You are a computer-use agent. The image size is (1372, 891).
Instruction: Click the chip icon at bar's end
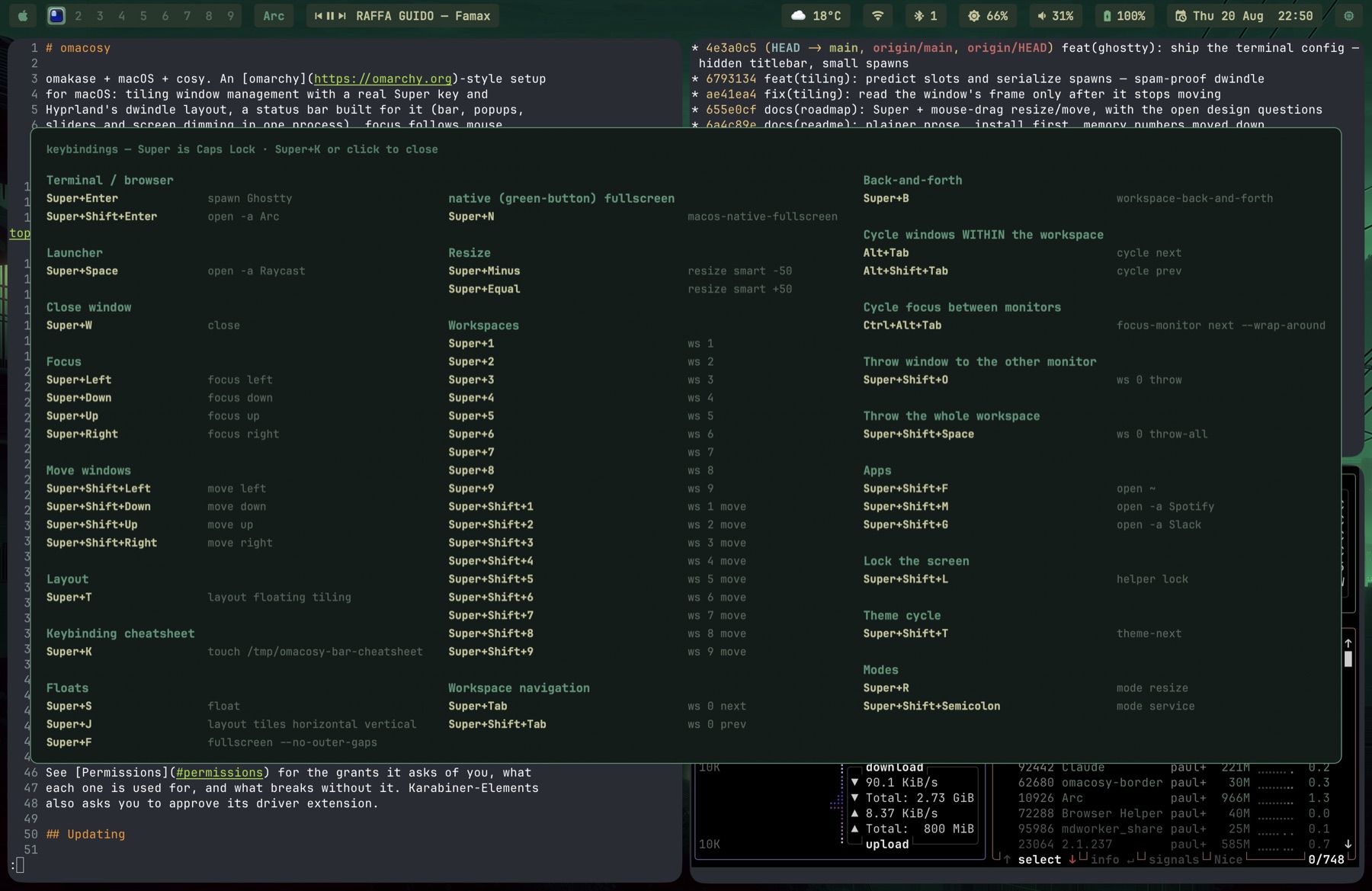point(1348,15)
